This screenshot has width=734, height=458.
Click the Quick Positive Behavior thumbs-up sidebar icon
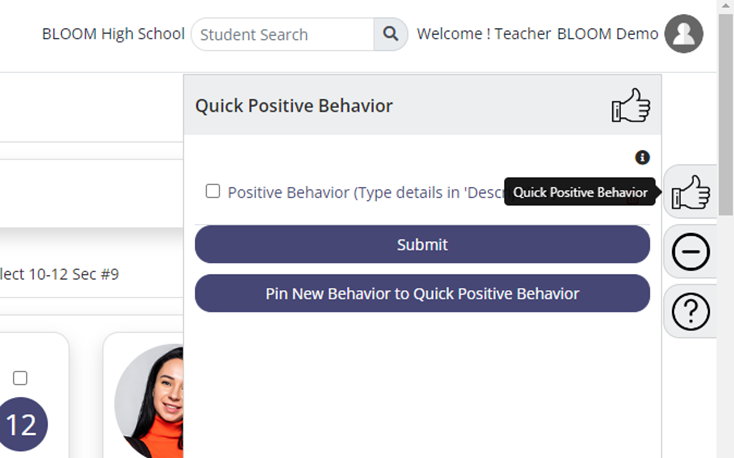pos(691,192)
